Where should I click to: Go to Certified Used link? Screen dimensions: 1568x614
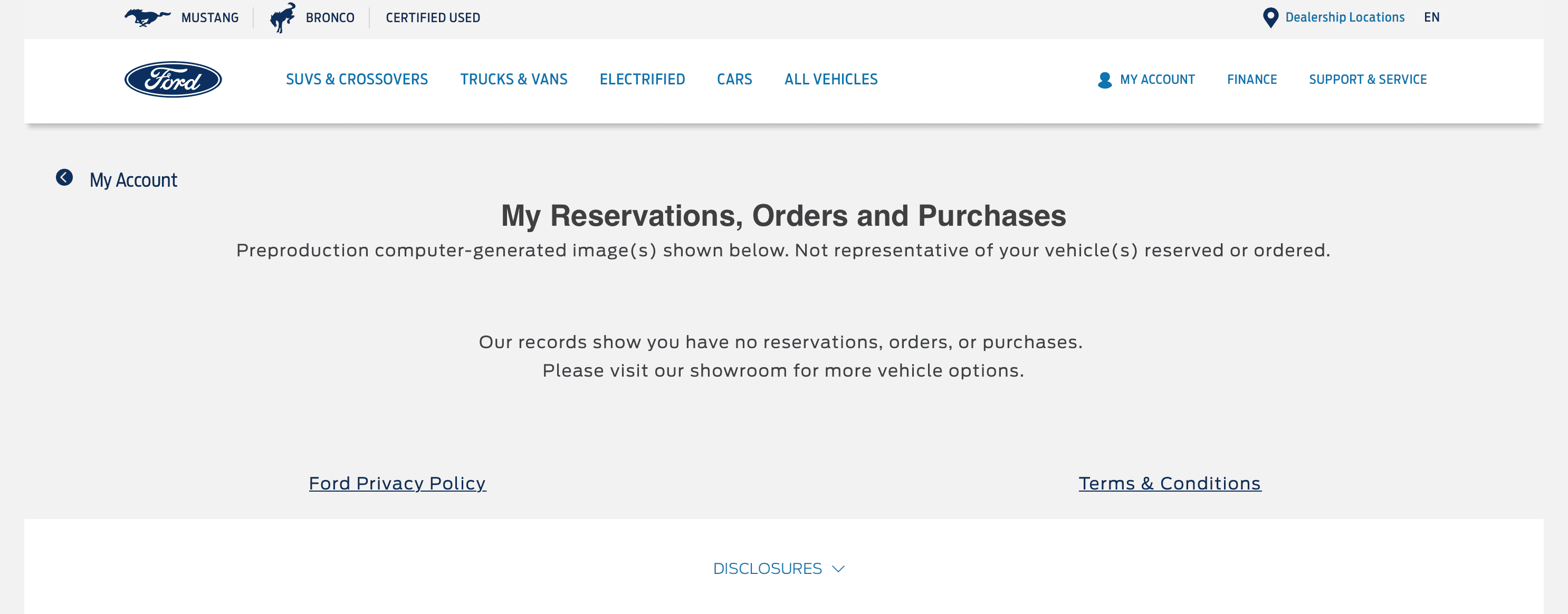(433, 17)
